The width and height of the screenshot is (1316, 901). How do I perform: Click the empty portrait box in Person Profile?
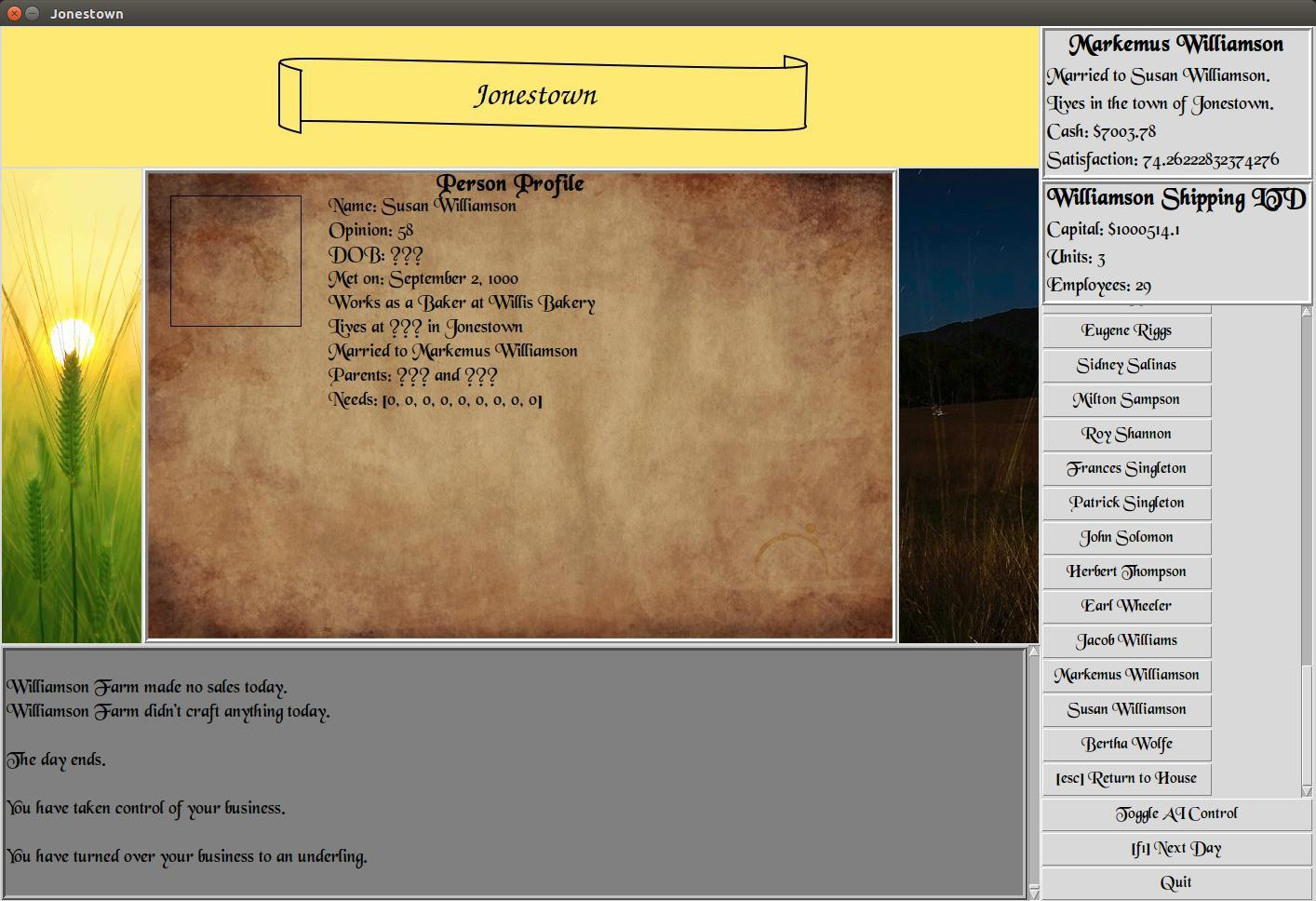pyautogui.click(x=235, y=261)
